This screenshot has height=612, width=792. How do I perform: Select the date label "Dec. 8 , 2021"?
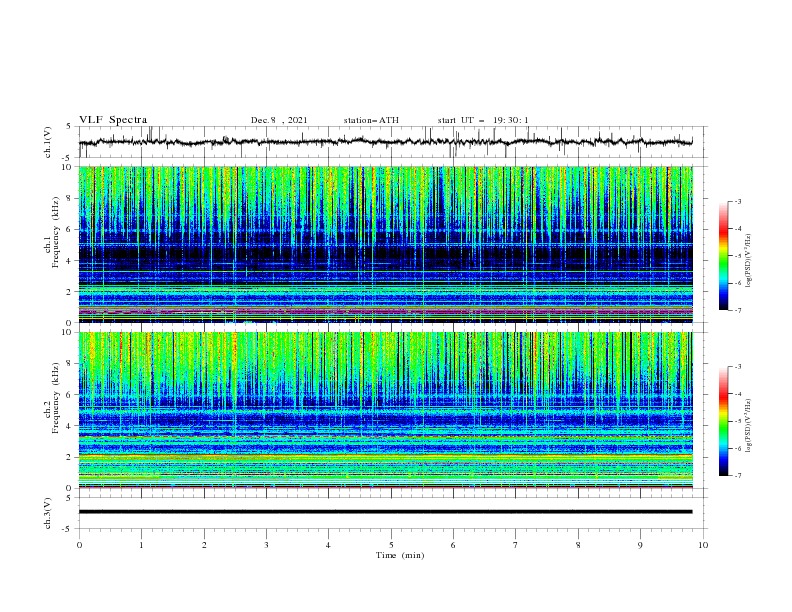(x=279, y=120)
